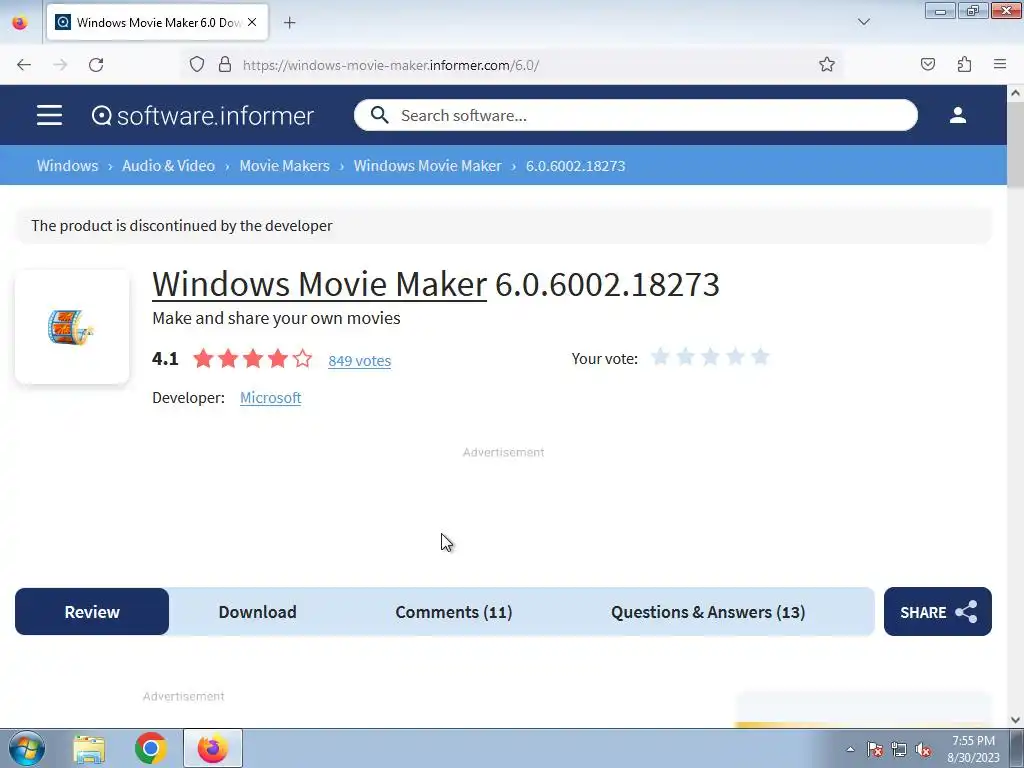Rate with the fifth Your vote star
The width and height of the screenshot is (1024, 768).
(x=760, y=357)
